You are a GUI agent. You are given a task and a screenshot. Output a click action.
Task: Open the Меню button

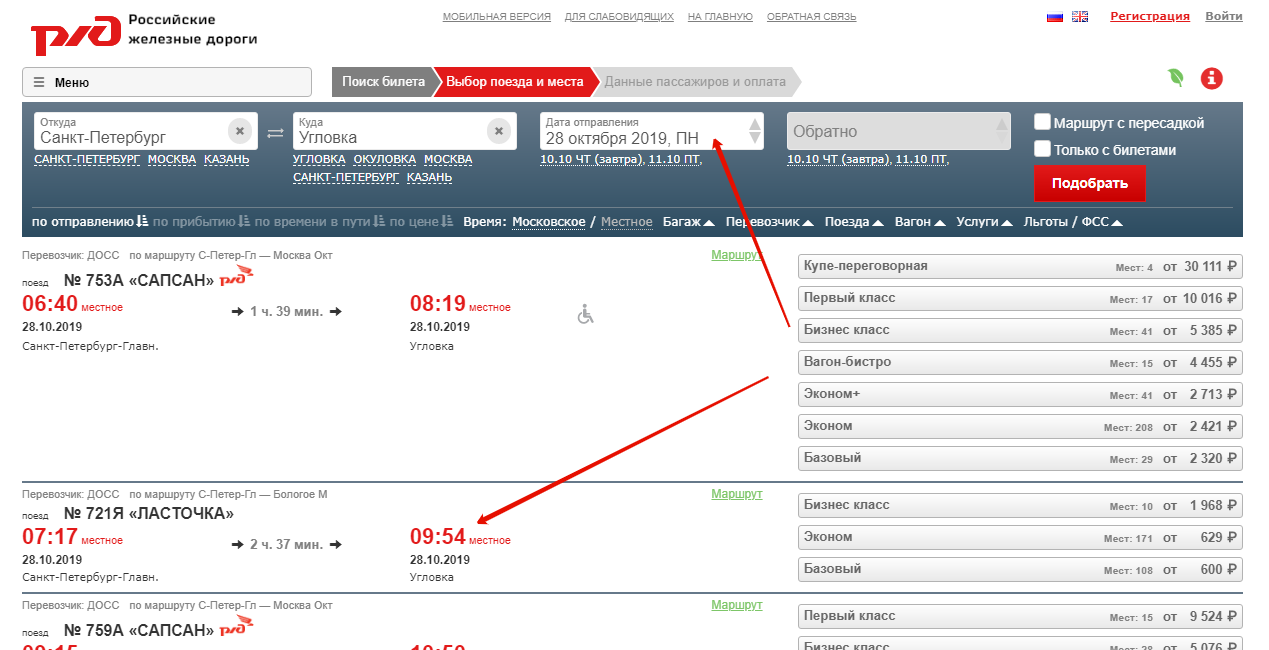167,82
